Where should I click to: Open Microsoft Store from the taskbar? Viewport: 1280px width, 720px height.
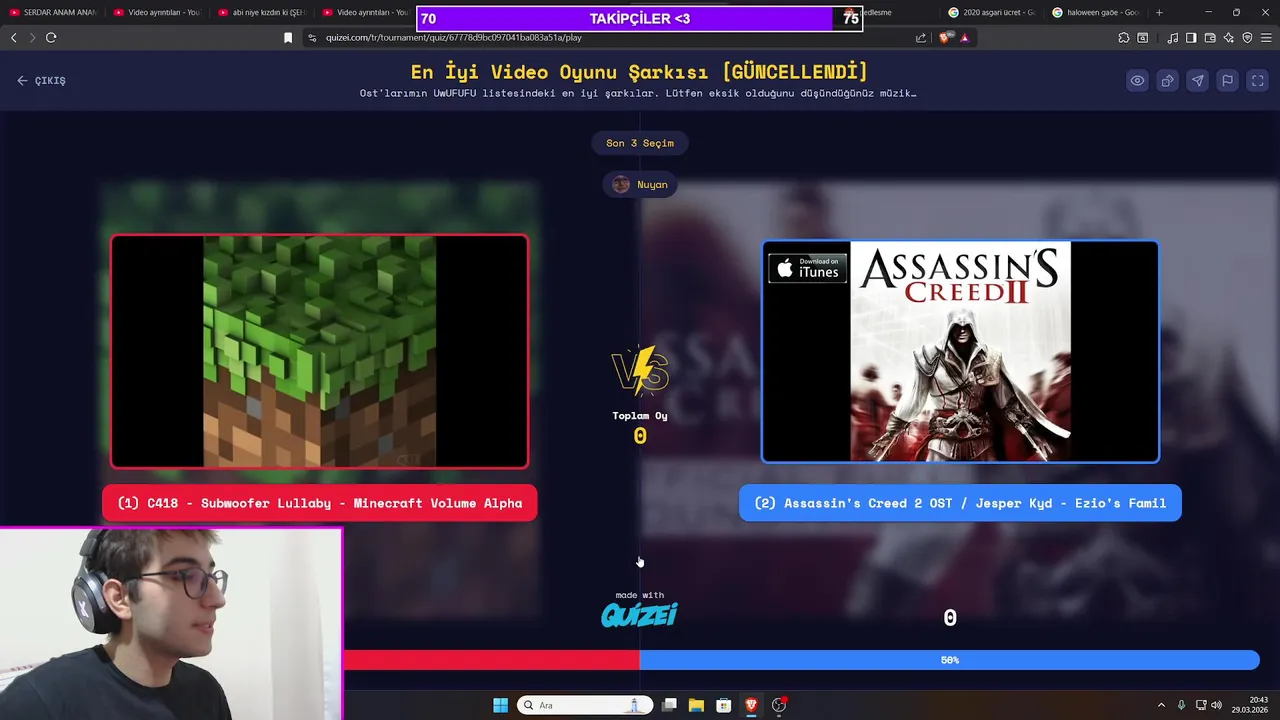pyautogui.click(x=723, y=705)
